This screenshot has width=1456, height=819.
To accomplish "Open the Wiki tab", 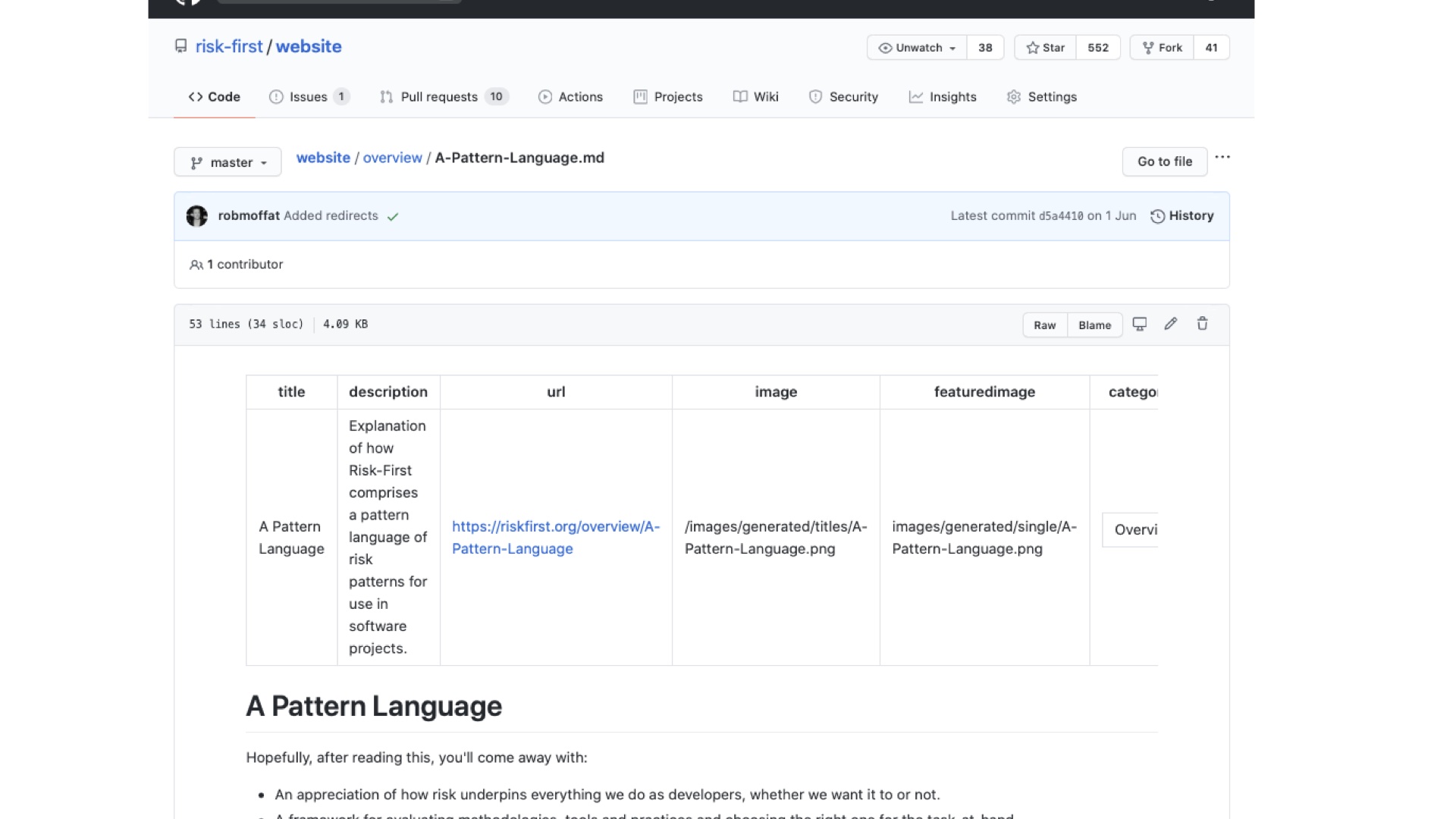I will pos(756,97).
